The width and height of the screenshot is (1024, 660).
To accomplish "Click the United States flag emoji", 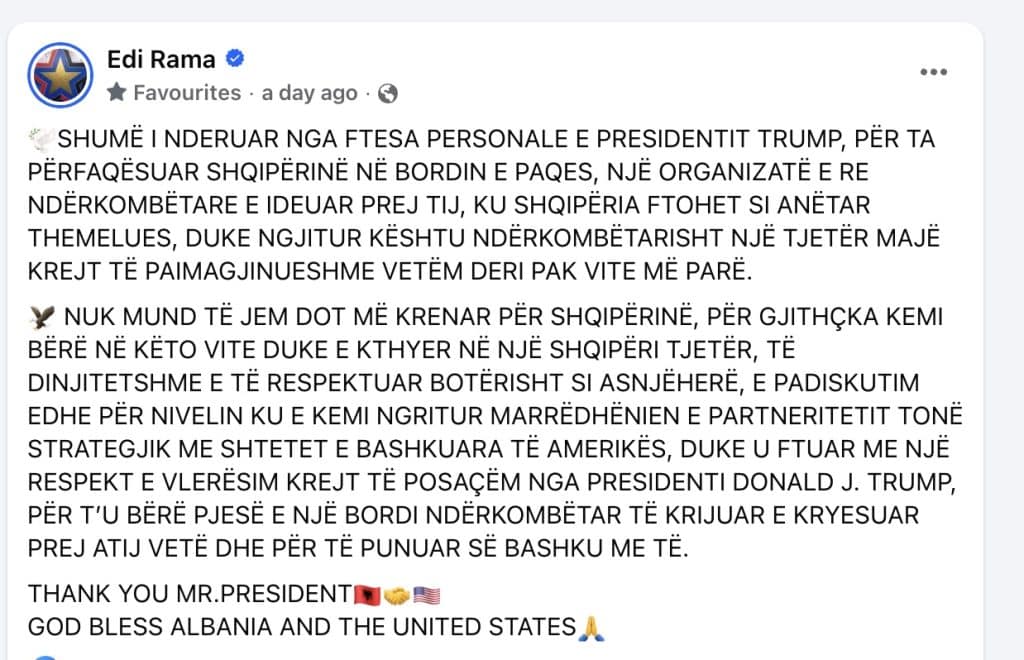I will click(427, 595).
